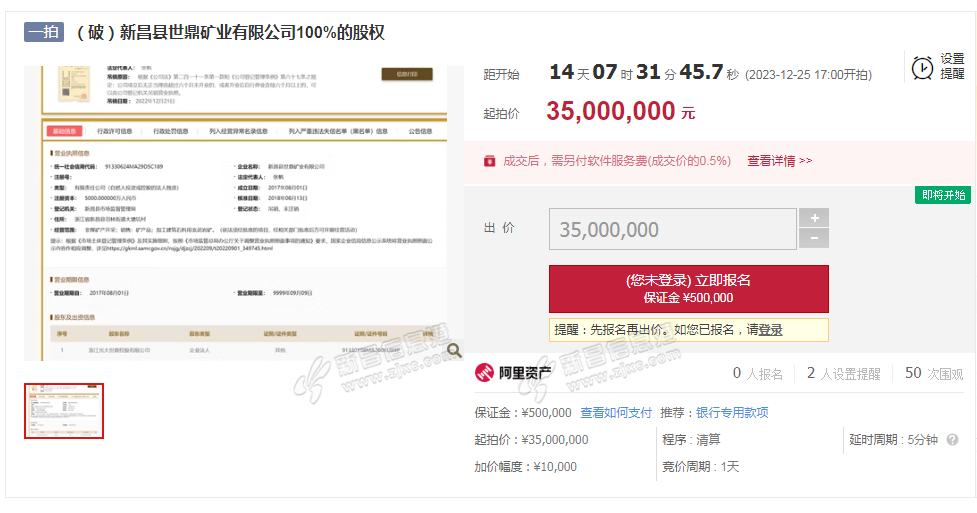Click the 登录 login link

click(x=770, y=330)
